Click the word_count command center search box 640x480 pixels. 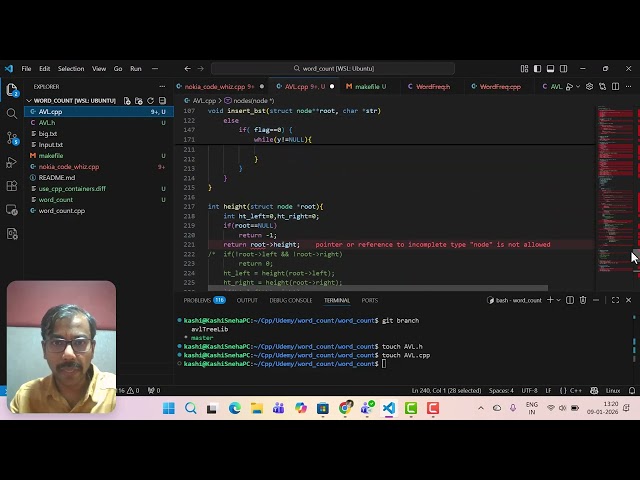pyautogui.click(x=333, y=69)
